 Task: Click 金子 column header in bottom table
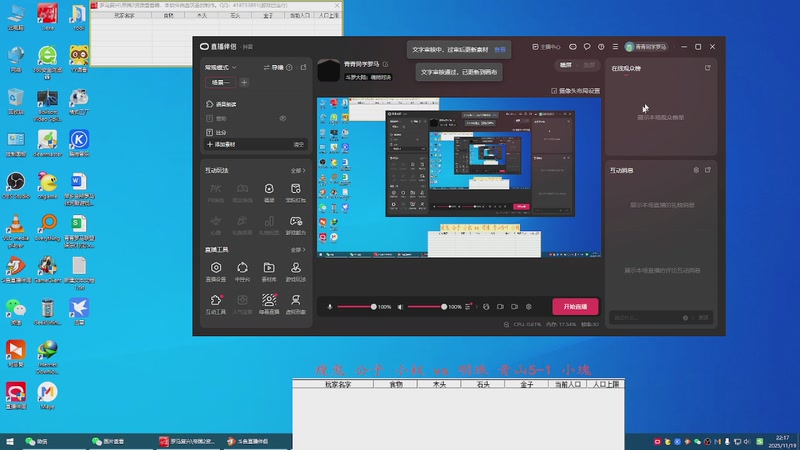527,384
